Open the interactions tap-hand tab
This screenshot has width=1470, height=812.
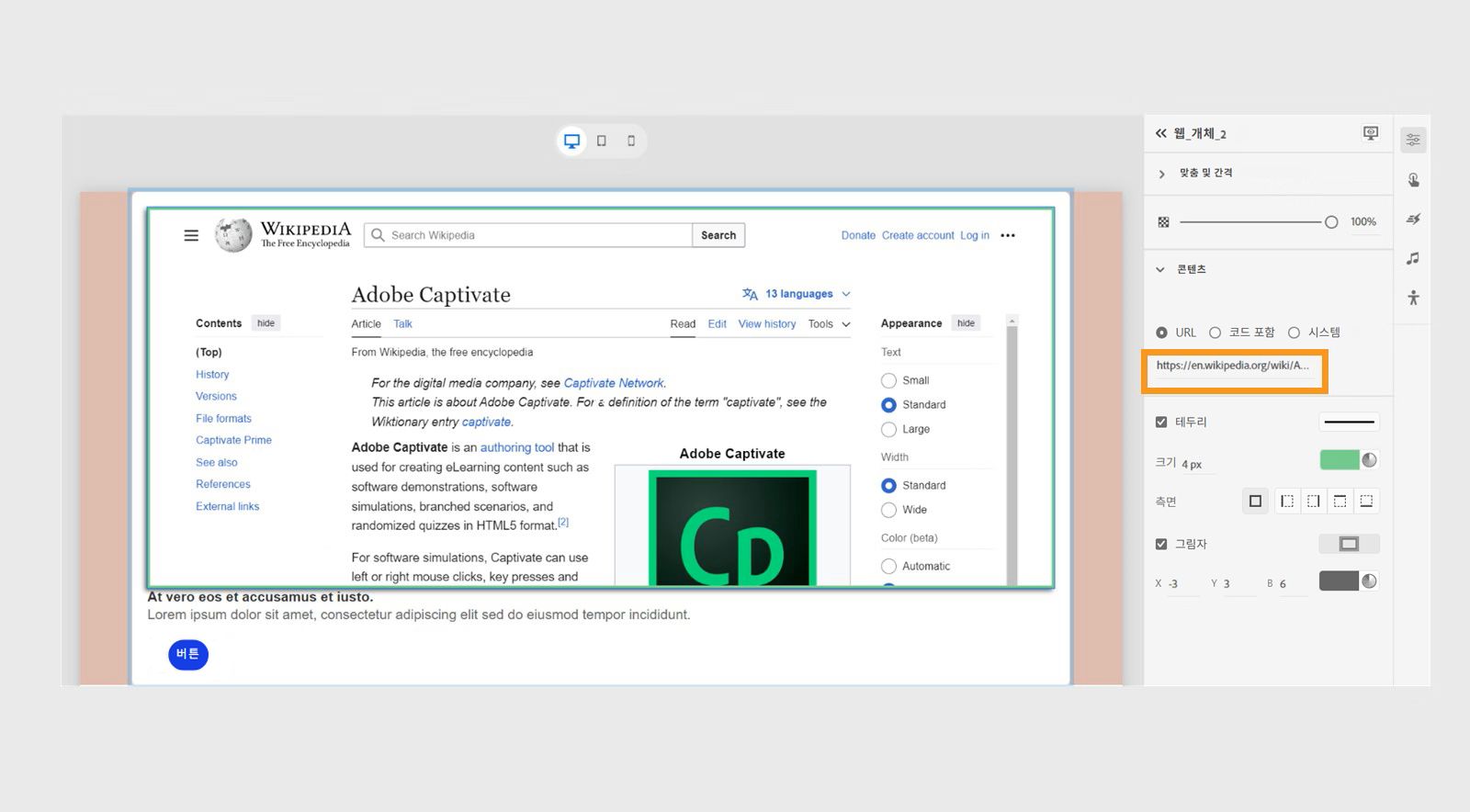click(x=1413, y=179)
